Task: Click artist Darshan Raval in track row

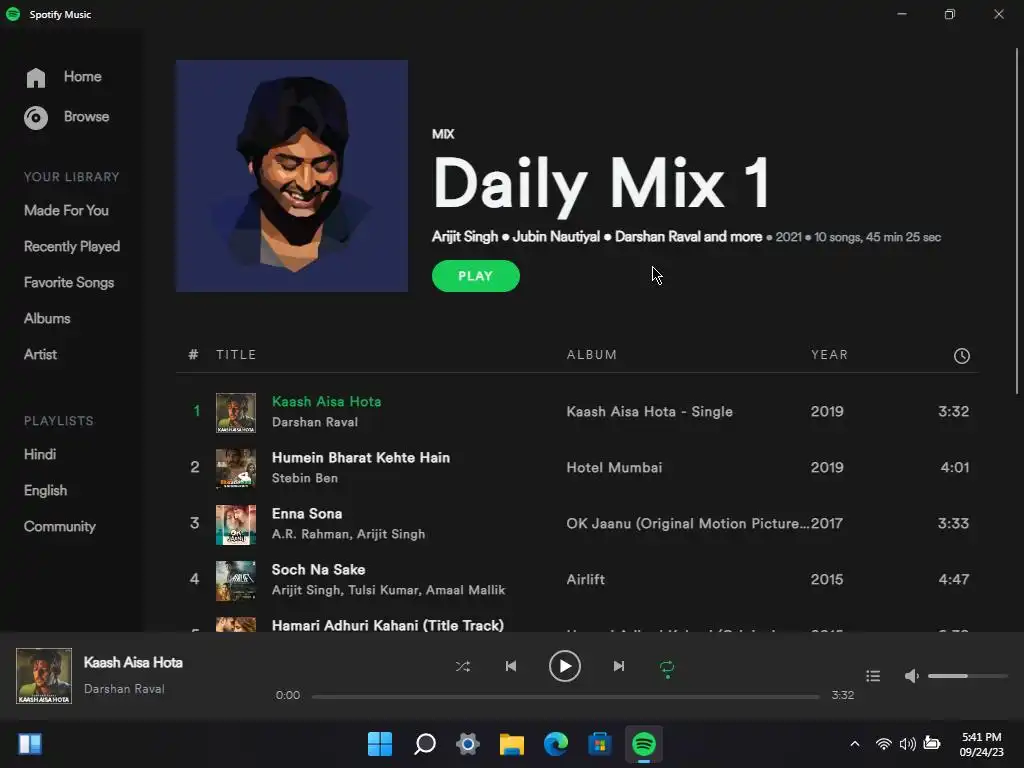Action: tap(315, 422)
